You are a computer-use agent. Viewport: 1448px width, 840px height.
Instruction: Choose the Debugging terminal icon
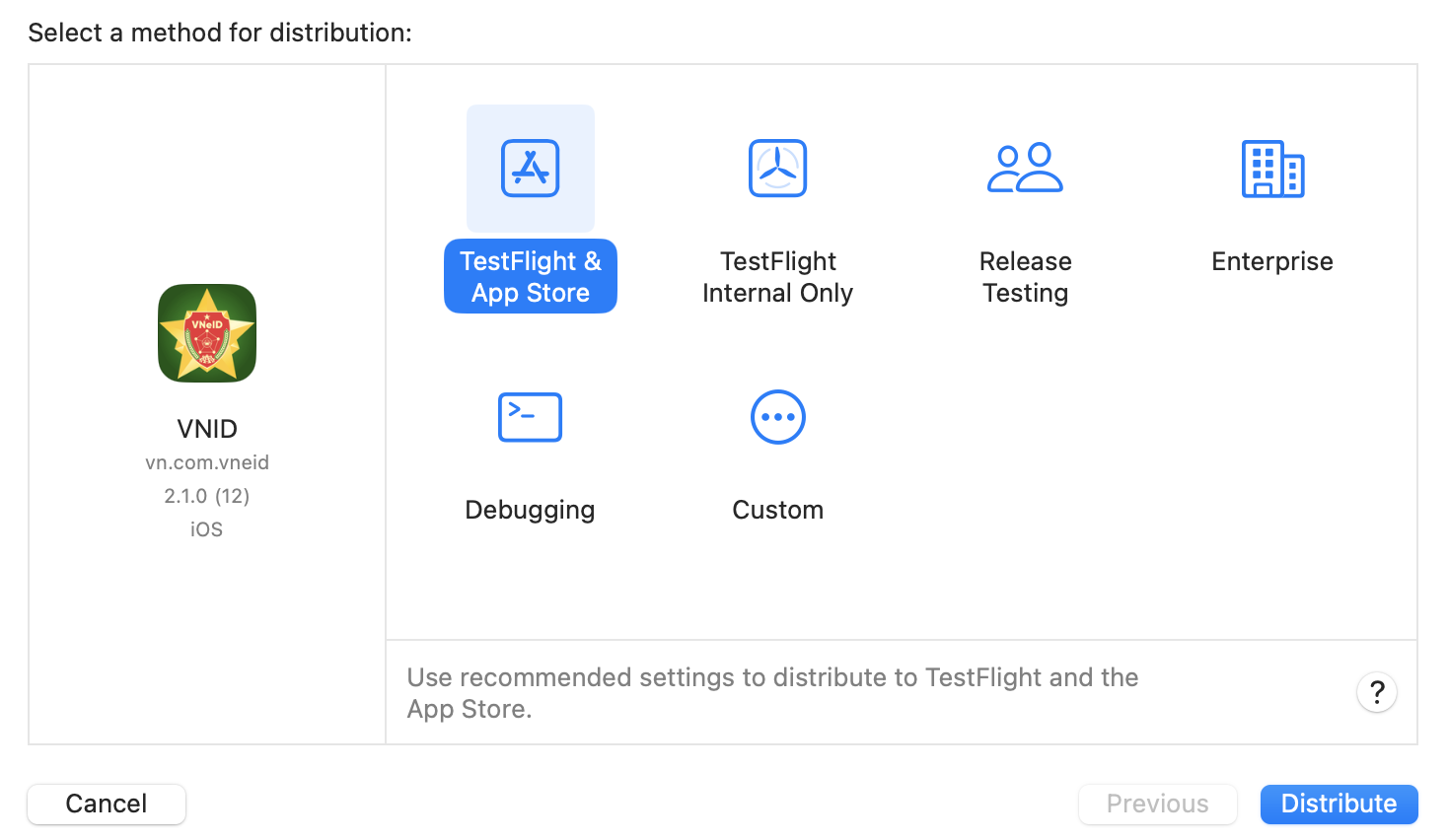click(531, 417)
